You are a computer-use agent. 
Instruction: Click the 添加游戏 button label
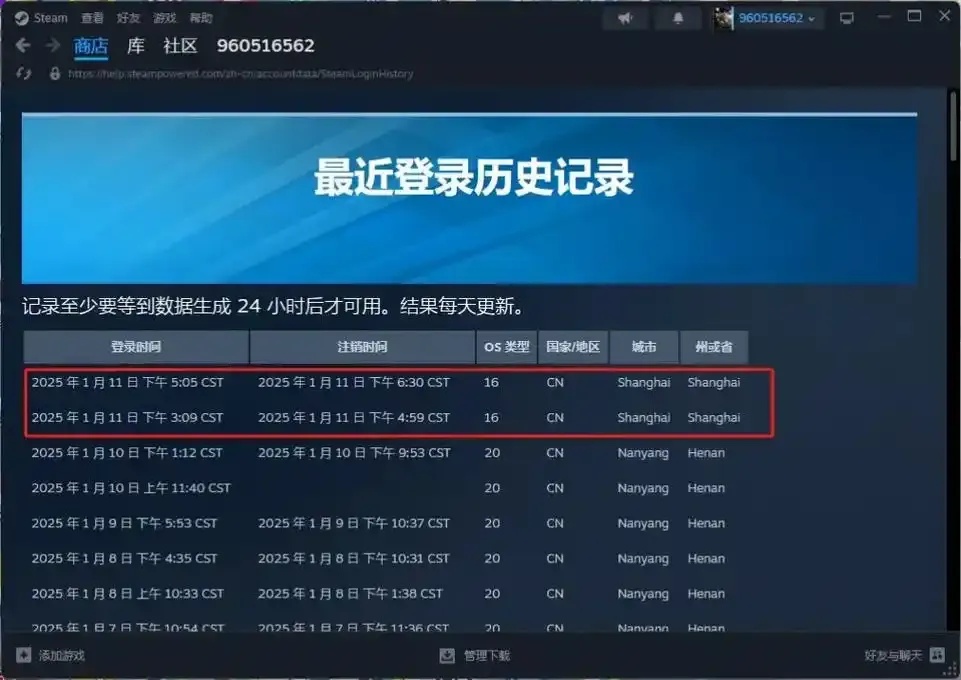61,655
